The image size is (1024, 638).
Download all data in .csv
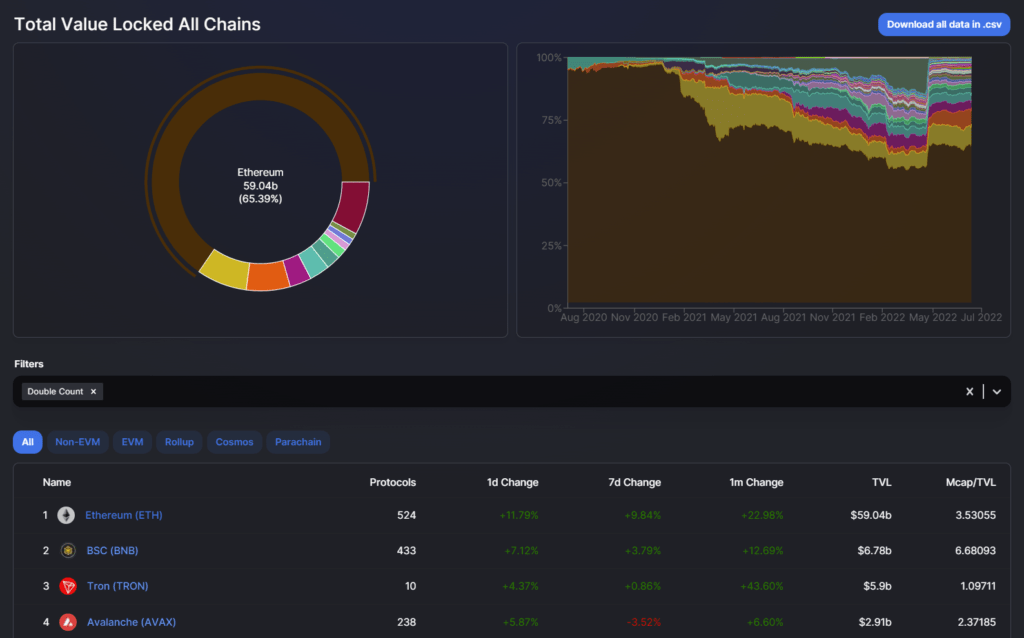[x=944, y=24]
